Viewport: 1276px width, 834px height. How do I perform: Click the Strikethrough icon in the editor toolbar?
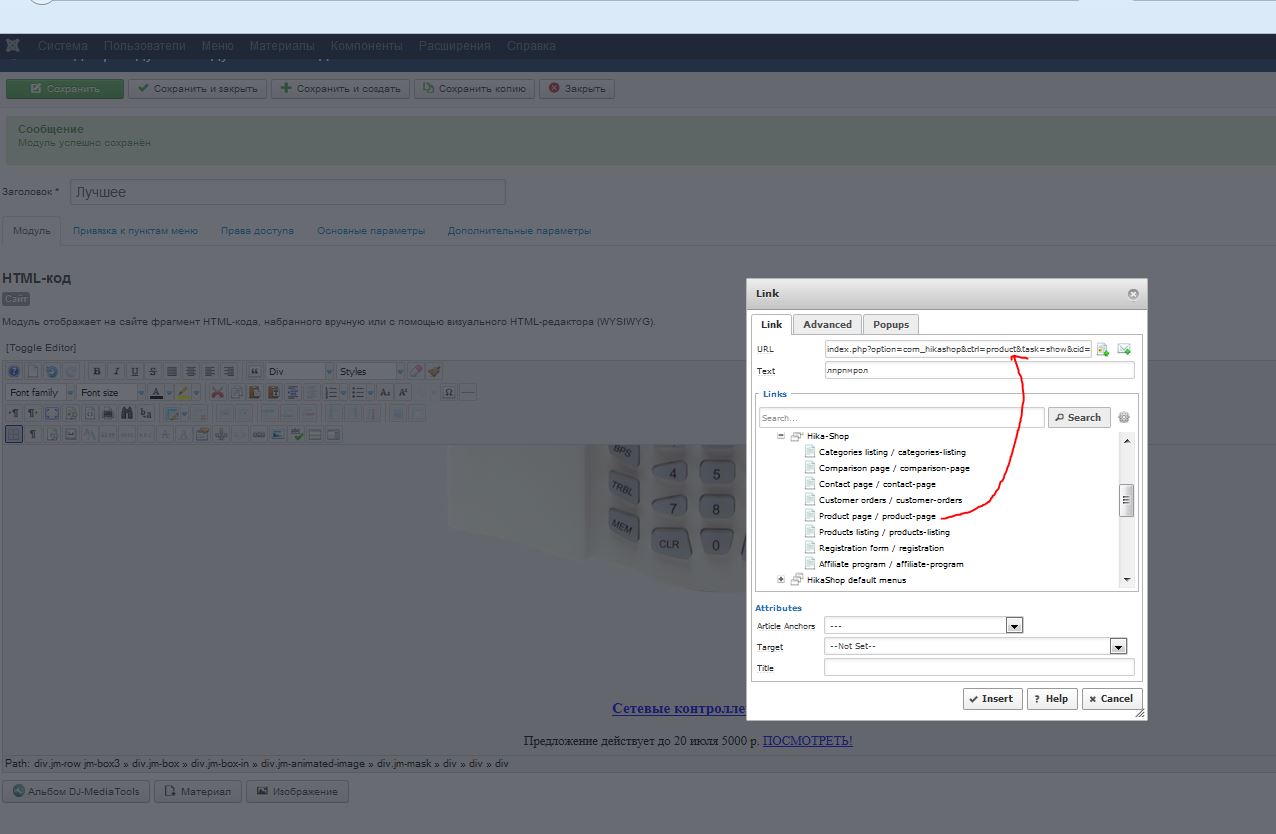[x=153, y=371]
